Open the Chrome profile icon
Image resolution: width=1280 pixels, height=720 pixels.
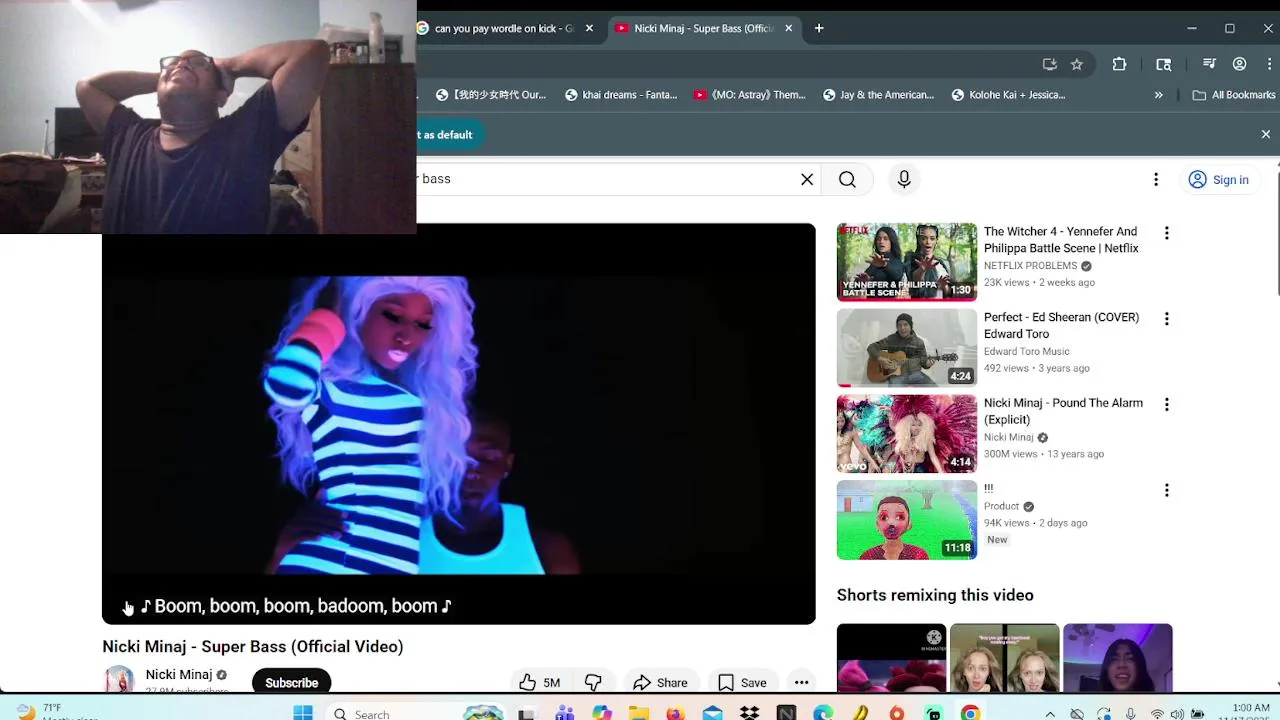[x=1239, y=64]
